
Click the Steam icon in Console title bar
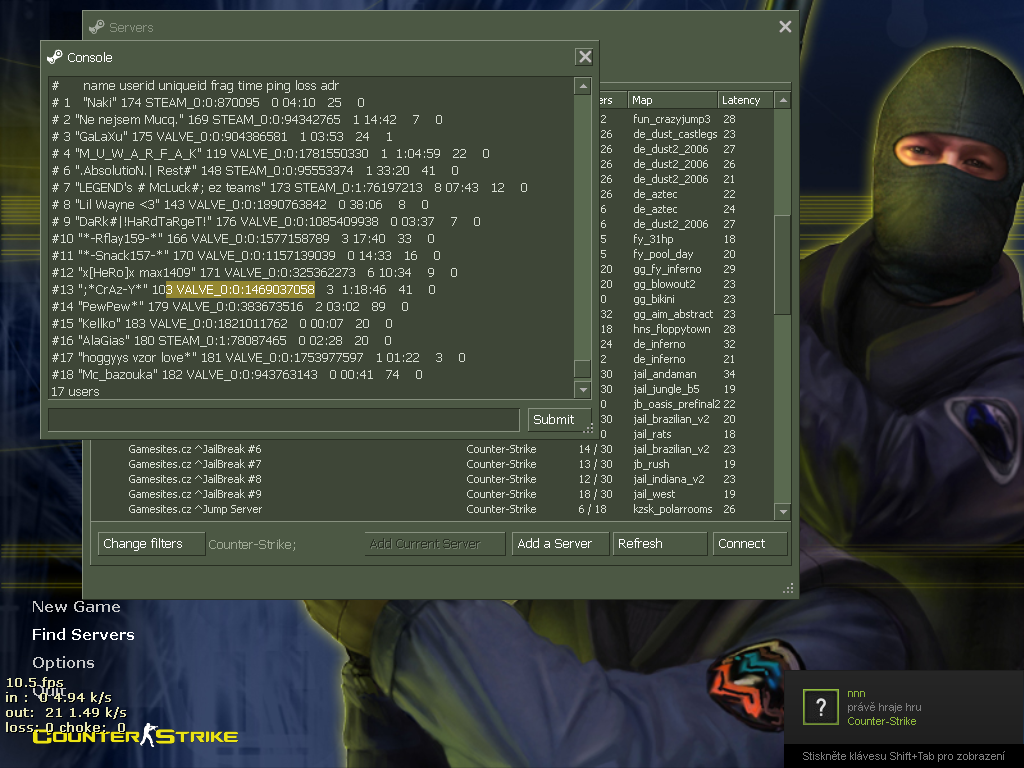coord(54,57)
